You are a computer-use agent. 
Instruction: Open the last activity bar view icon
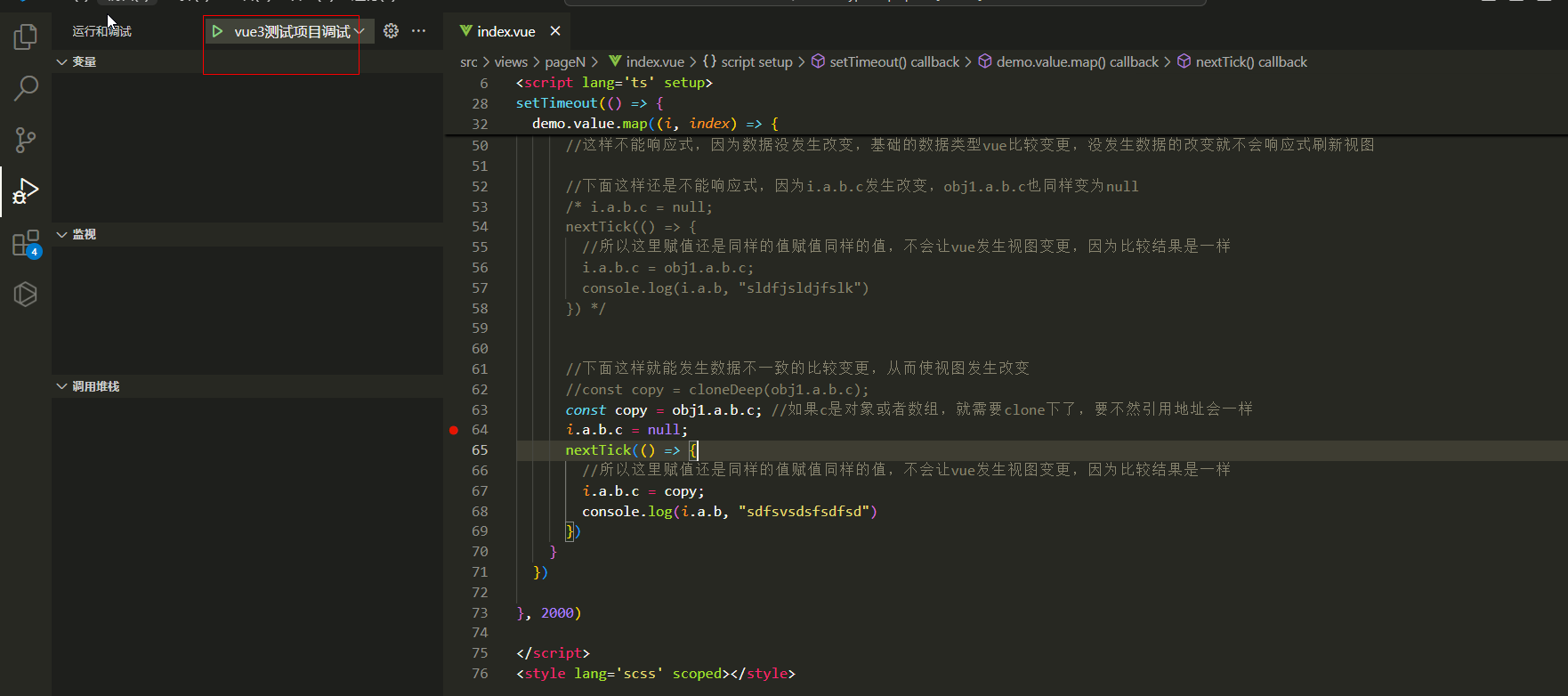26,295
